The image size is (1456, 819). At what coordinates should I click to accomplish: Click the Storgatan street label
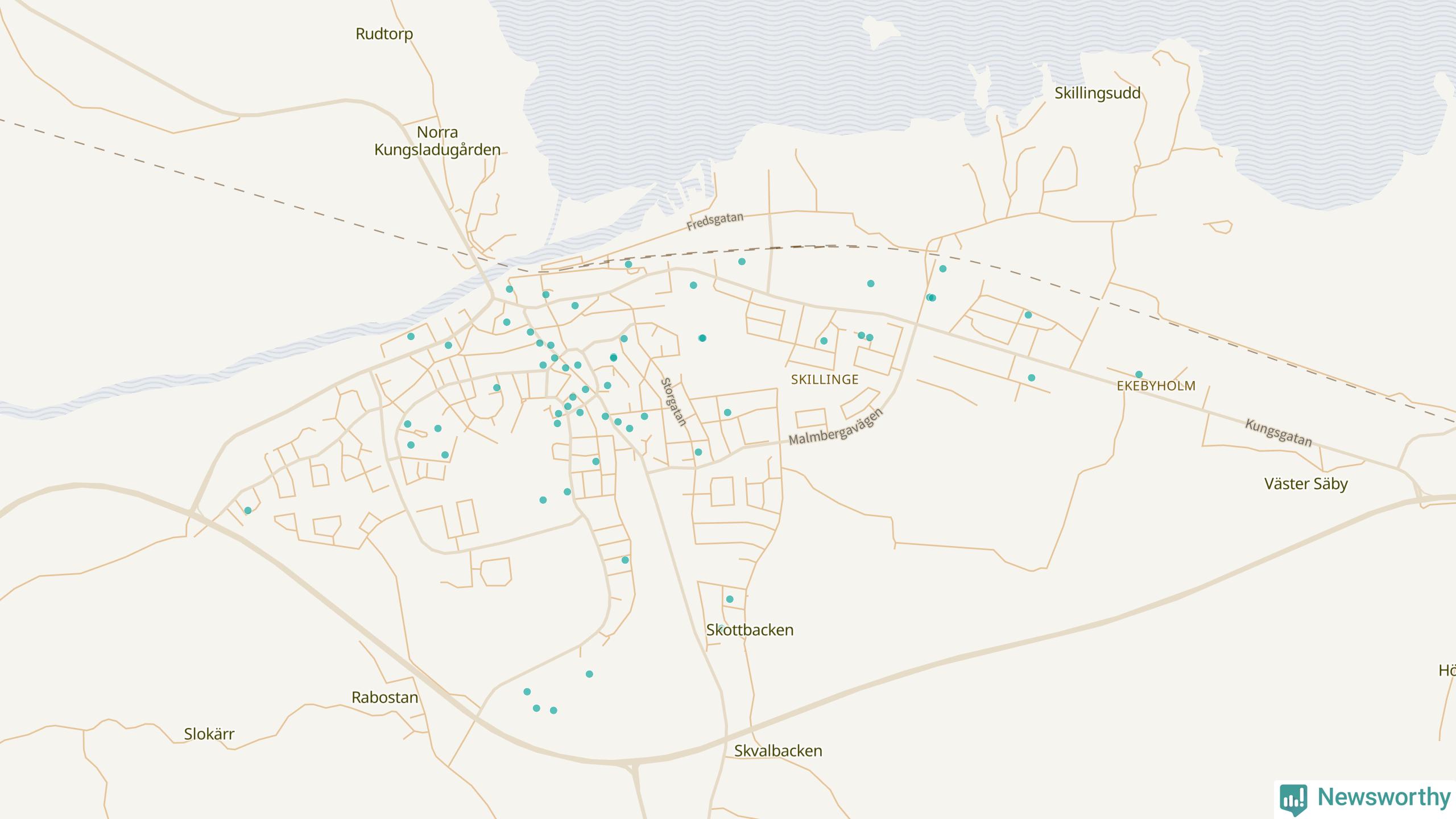pos(673,402)
